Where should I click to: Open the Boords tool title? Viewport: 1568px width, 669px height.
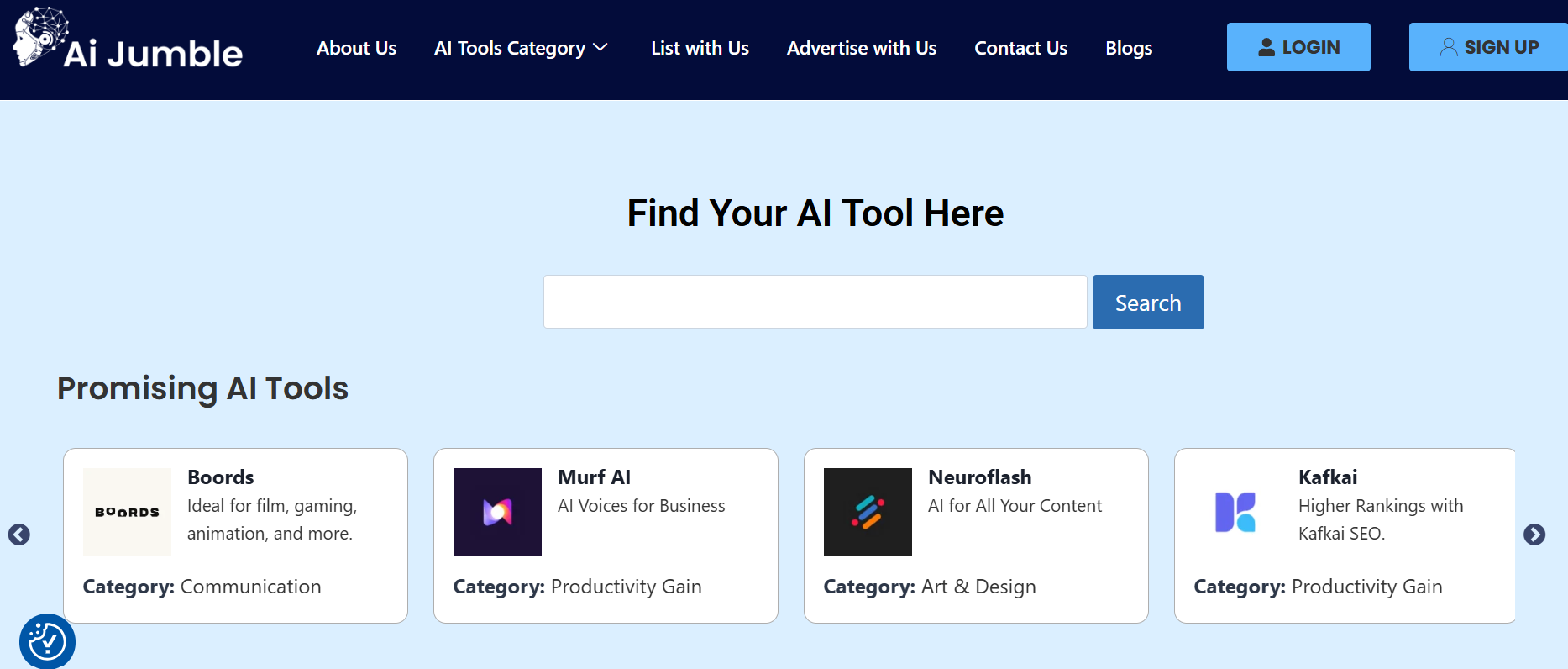tap(220, 477)
